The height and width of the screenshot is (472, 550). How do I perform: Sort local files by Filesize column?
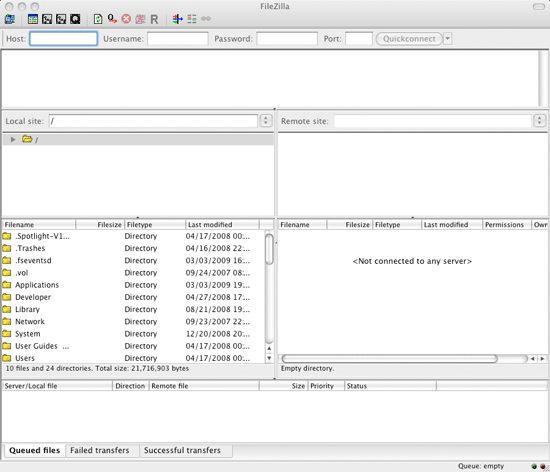click(x=100, y=224)
